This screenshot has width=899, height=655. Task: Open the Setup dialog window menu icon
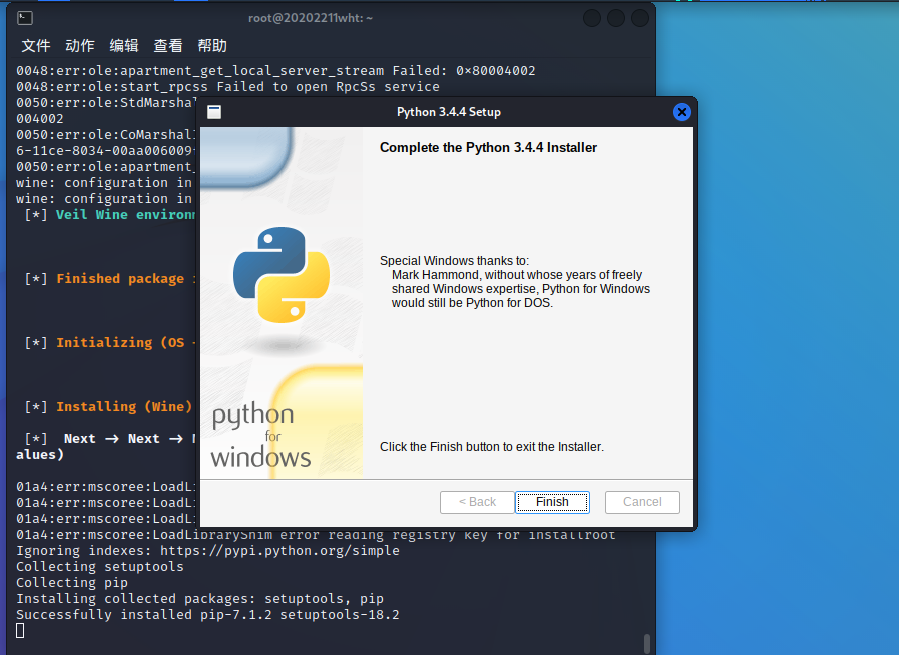coord(214,112)
